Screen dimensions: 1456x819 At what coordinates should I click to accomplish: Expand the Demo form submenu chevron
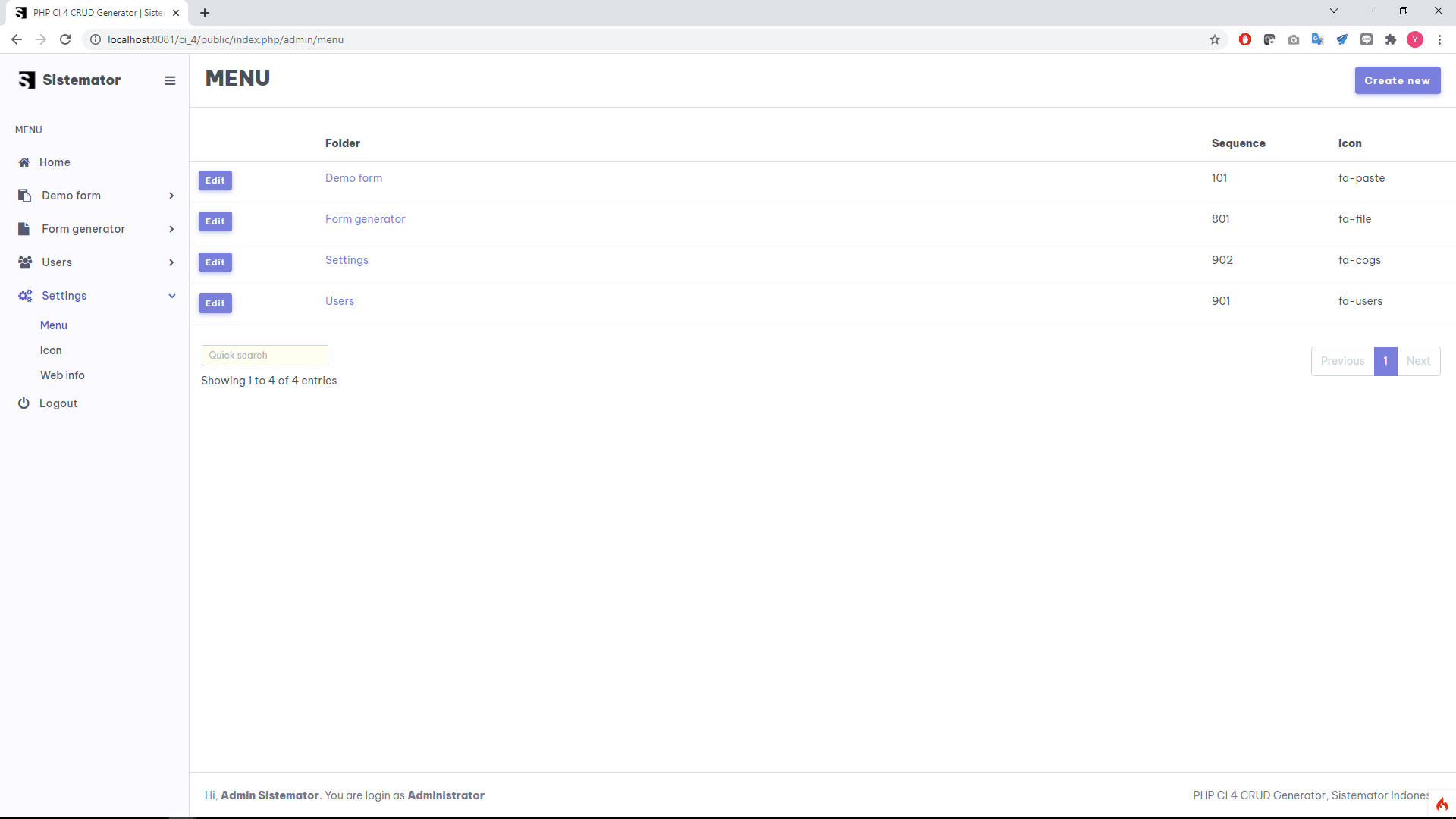pyautogui.click(x=171, y=196)
